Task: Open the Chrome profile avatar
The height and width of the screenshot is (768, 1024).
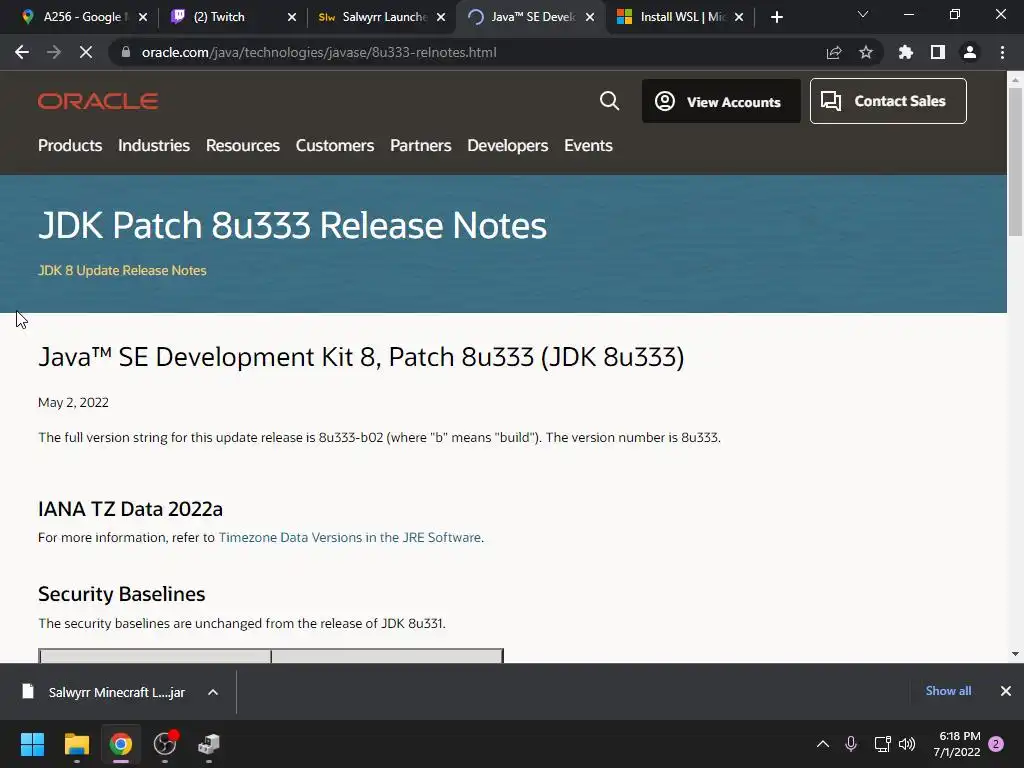Action: 970,52
